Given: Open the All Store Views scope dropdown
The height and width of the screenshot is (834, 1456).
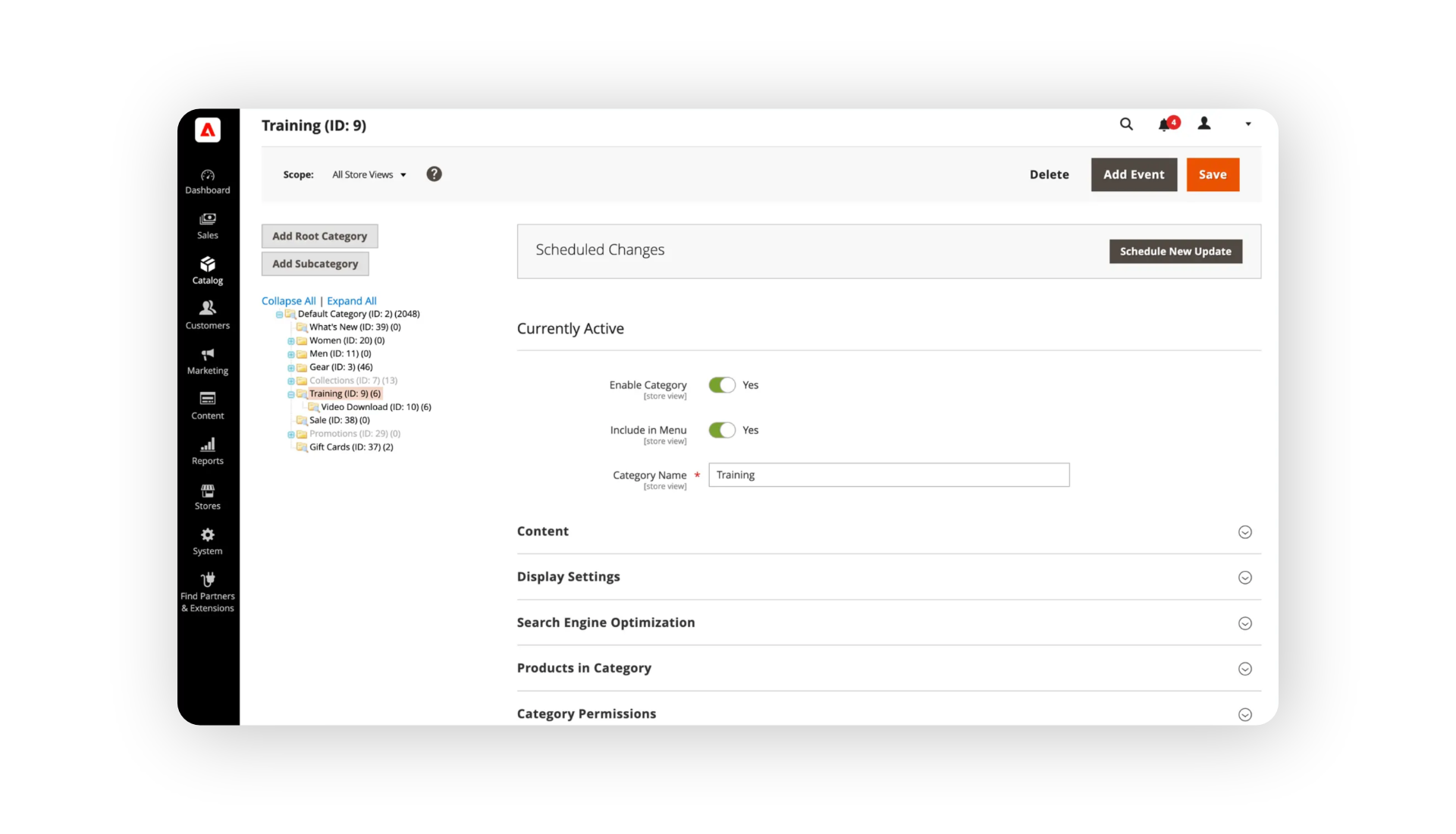Looking at the screenshot, I should tap(369, 175).
